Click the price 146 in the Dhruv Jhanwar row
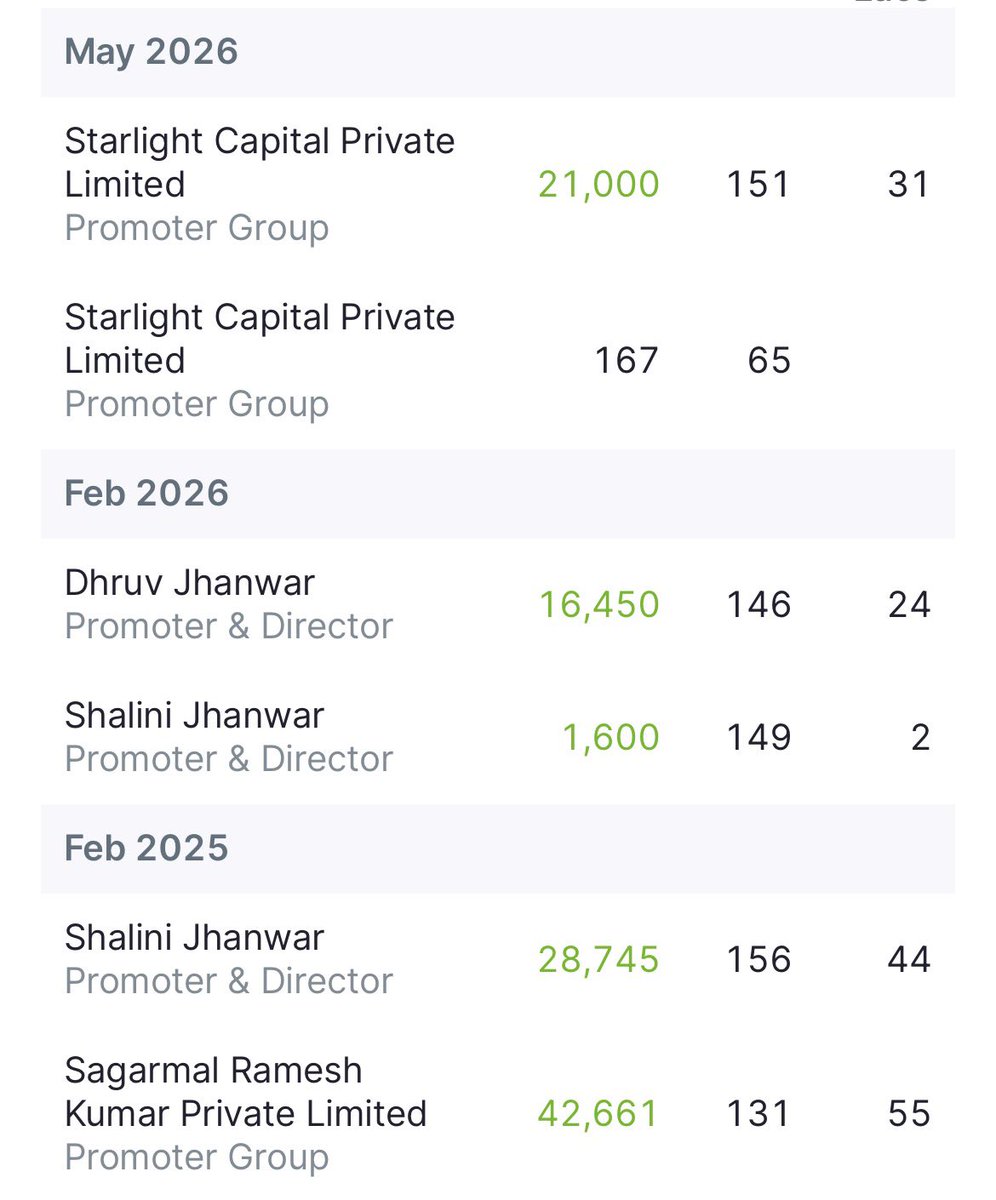The image size is (996, 1200). click(758, 605)
